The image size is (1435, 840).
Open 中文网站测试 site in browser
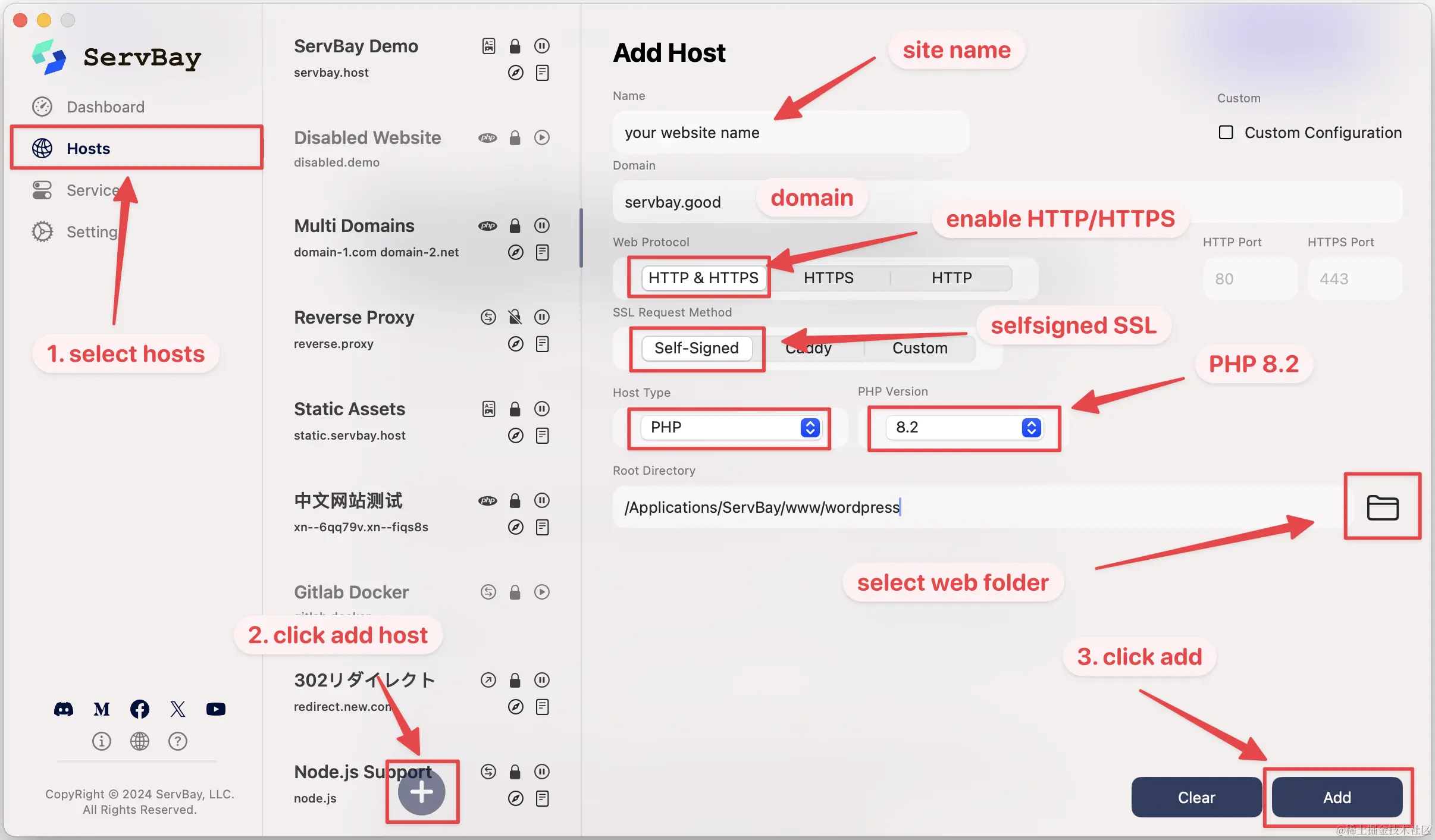[515, 527]
